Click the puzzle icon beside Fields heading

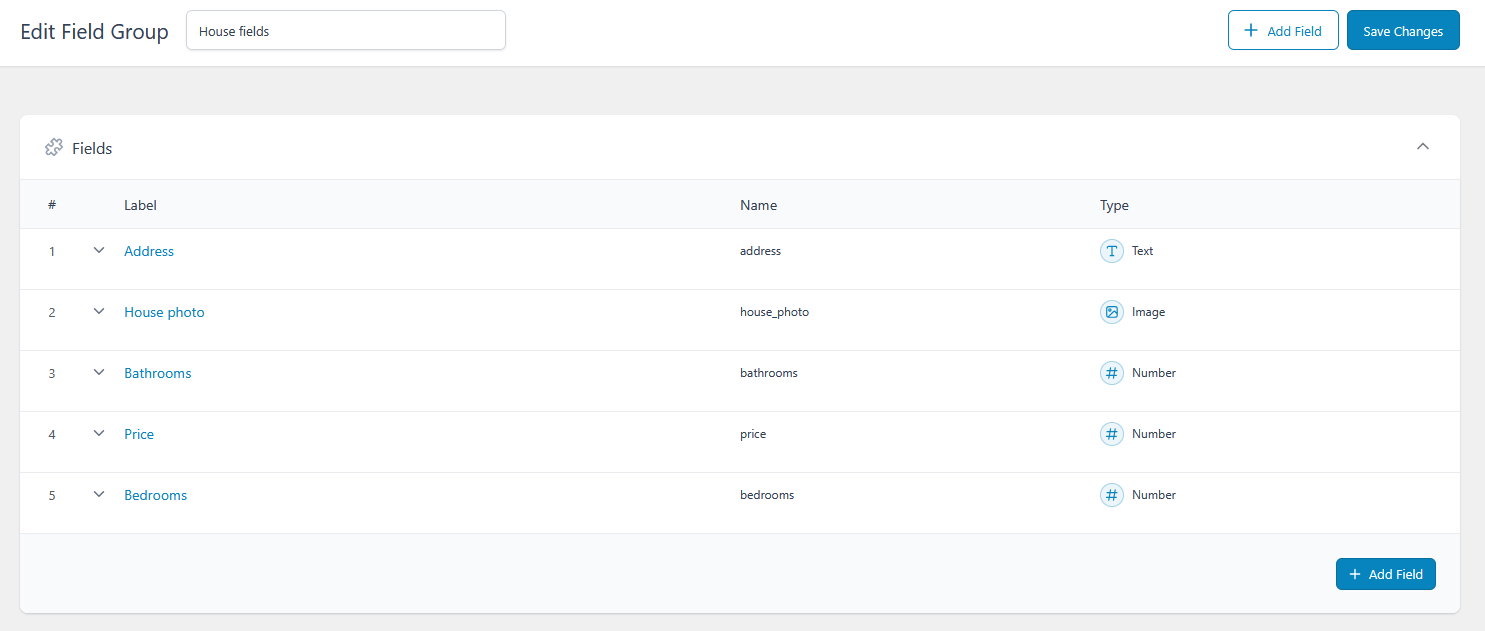coord(54,148)
